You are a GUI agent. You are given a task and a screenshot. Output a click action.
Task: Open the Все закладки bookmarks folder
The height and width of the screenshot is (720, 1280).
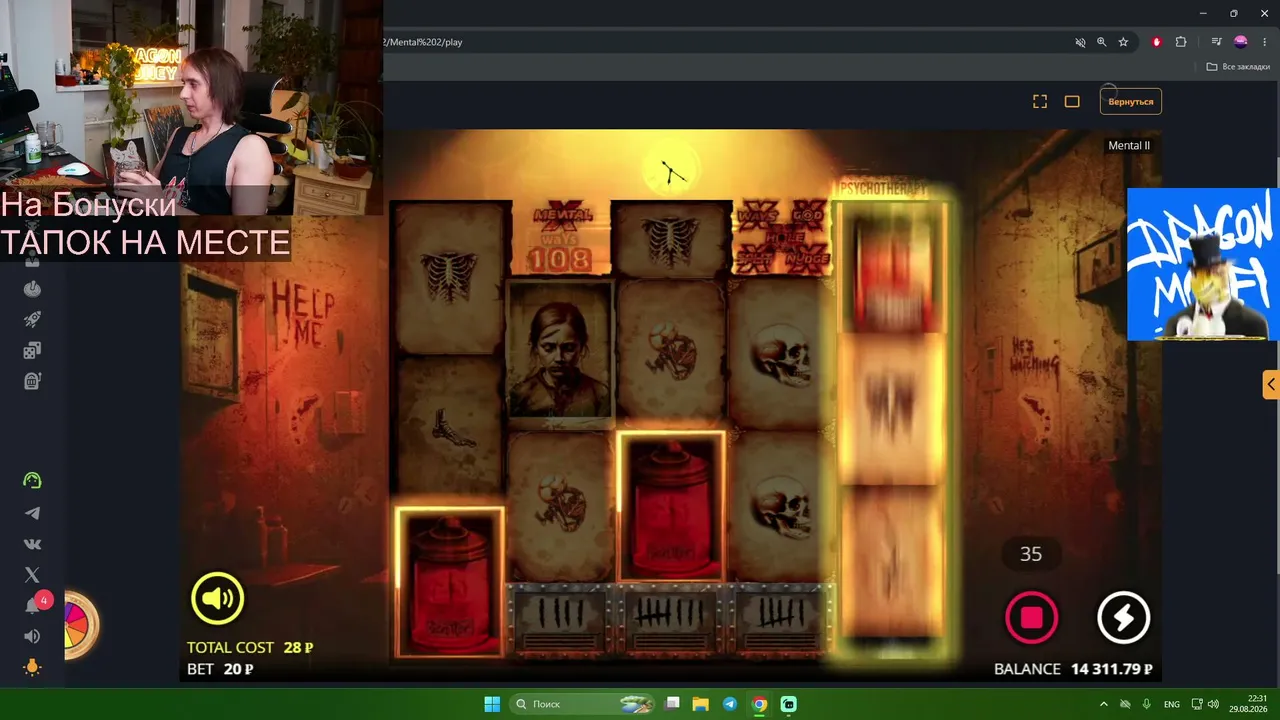tap(1238, 67)
